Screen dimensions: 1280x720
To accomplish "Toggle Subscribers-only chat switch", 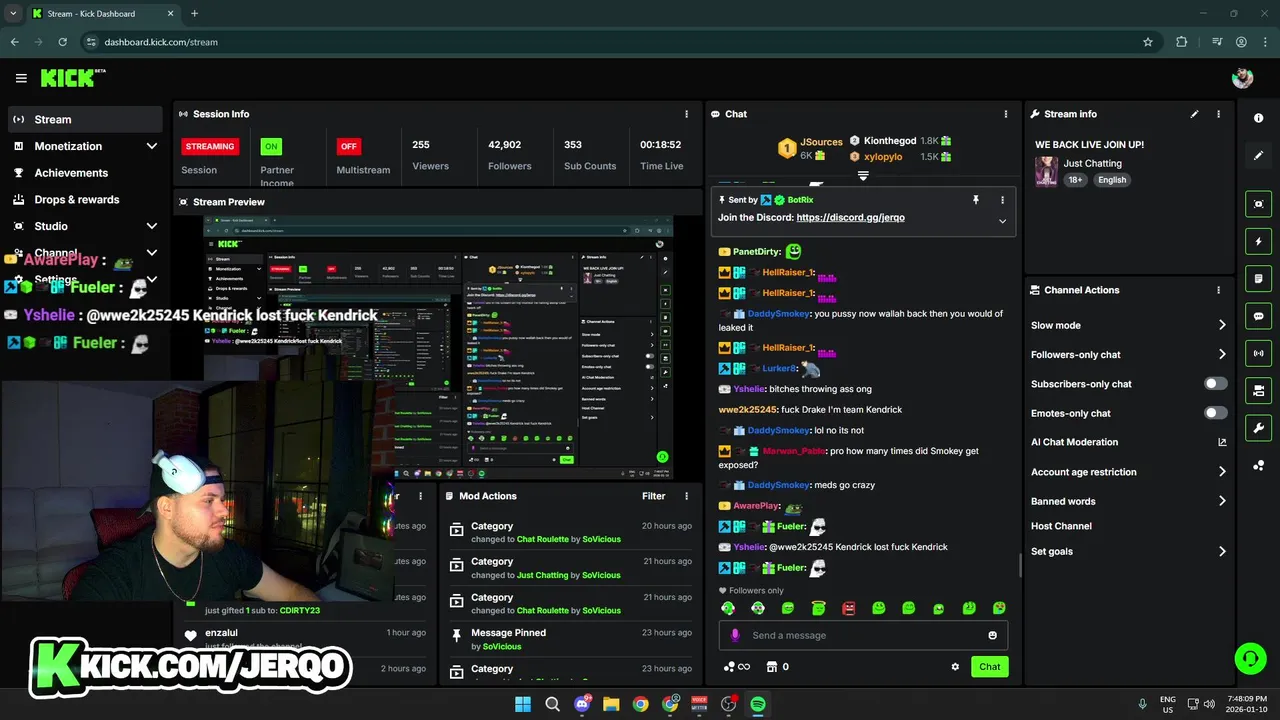I will point(1215,384).
